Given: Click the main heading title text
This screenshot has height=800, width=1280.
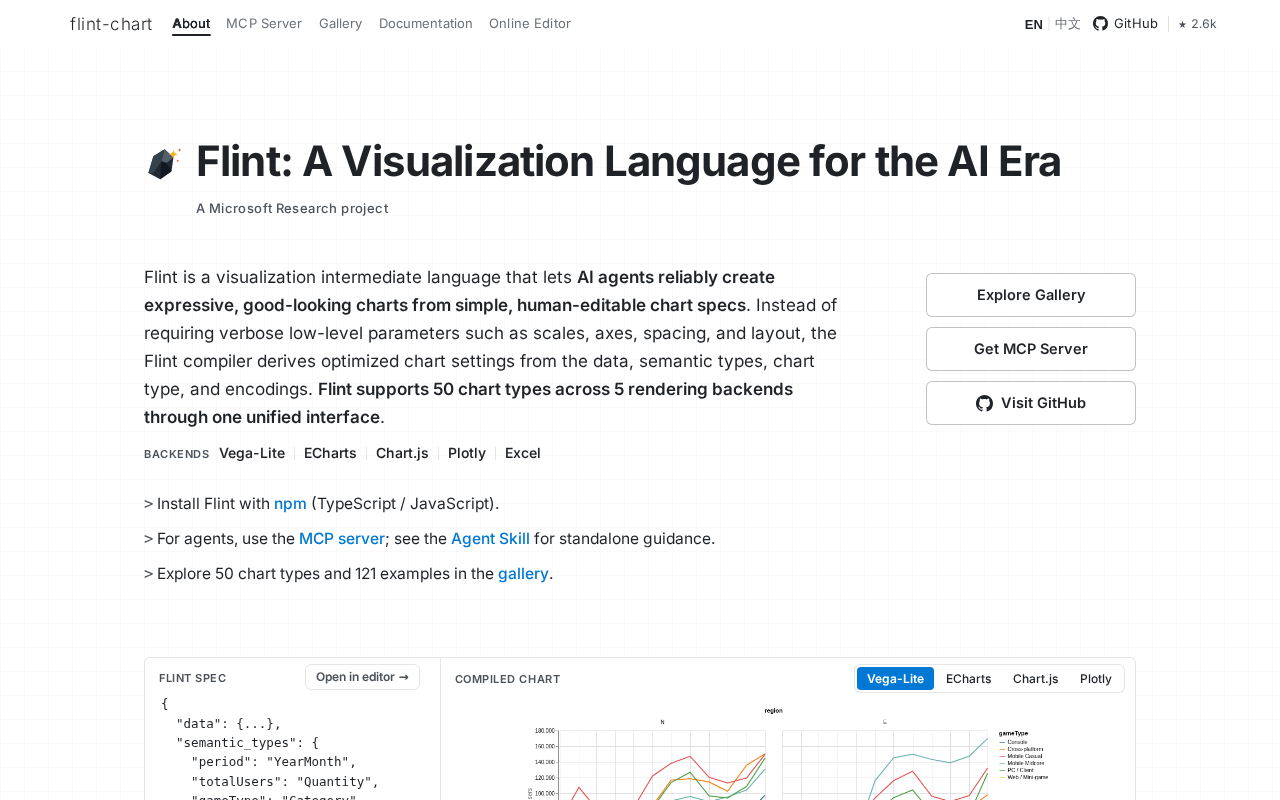Looking at the screenshot, I should coord(628,162).
